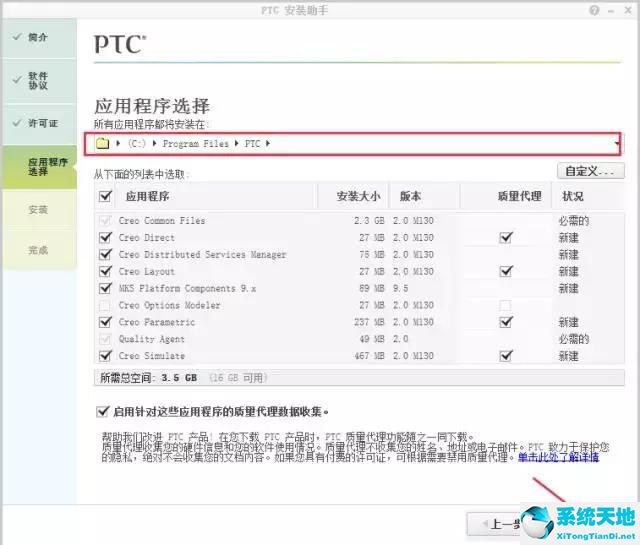Viewport: 640px width, 545px height.
Task: Select the Creo Simulate row name
Action: (x=151, y=356)
